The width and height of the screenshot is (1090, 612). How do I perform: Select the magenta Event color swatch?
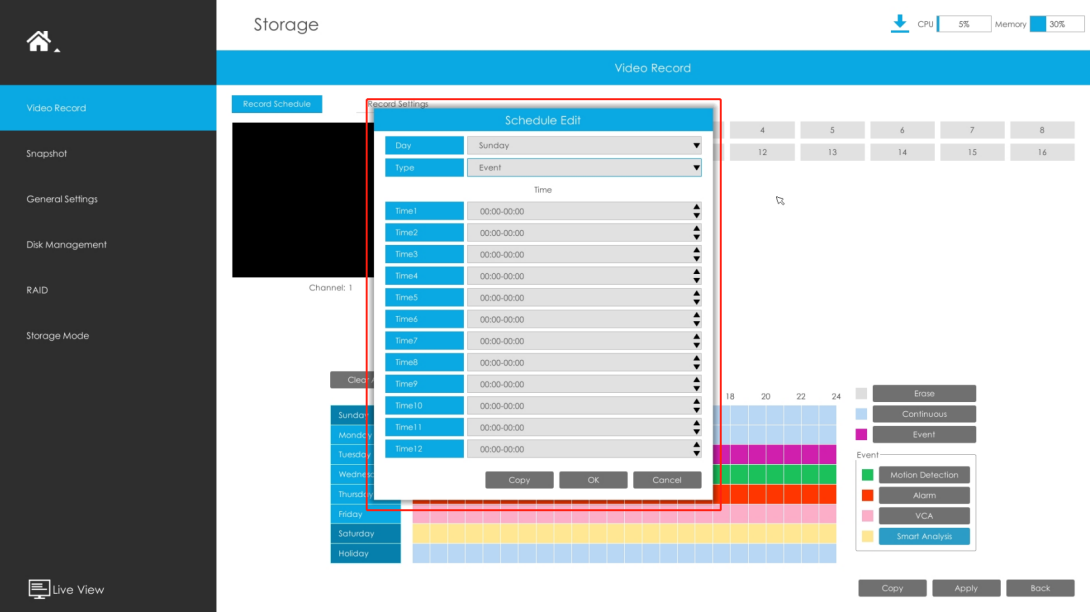(861, 435)
